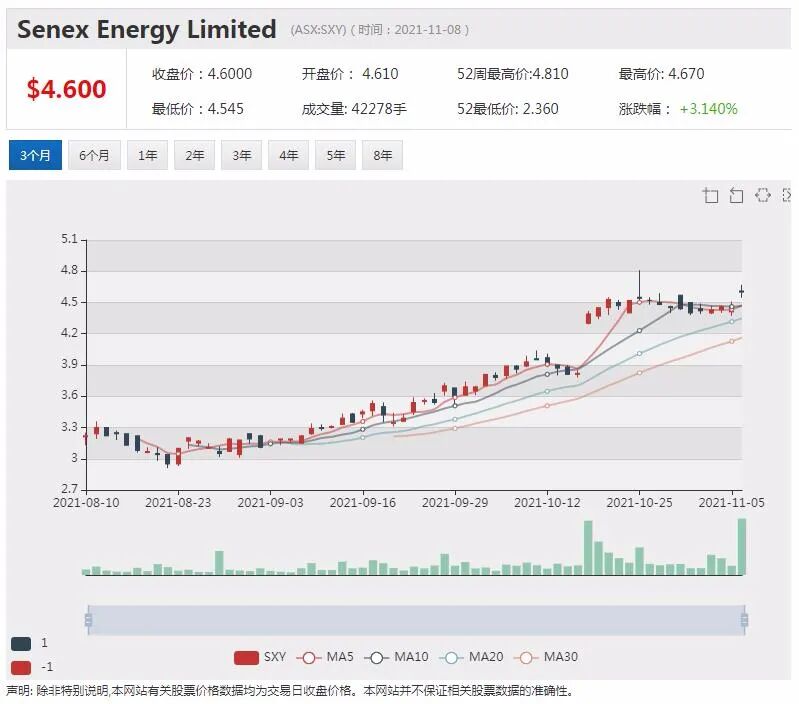This screenshot has width=799, height=704.
Task: Open the 5年 range tab
Action: click(335, 155)
